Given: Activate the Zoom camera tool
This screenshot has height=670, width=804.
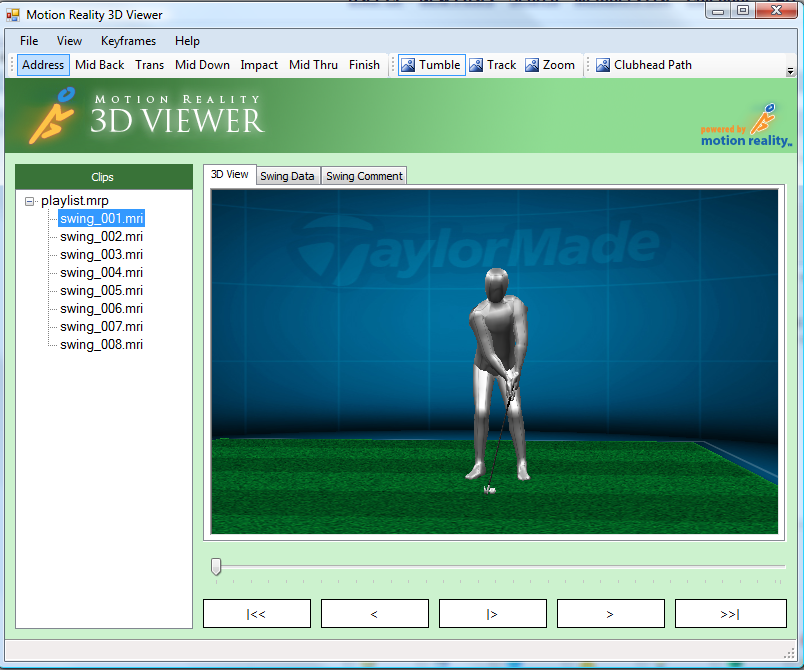Looking at the screenshot, I should pyautogui.click(x=550, y=65).
